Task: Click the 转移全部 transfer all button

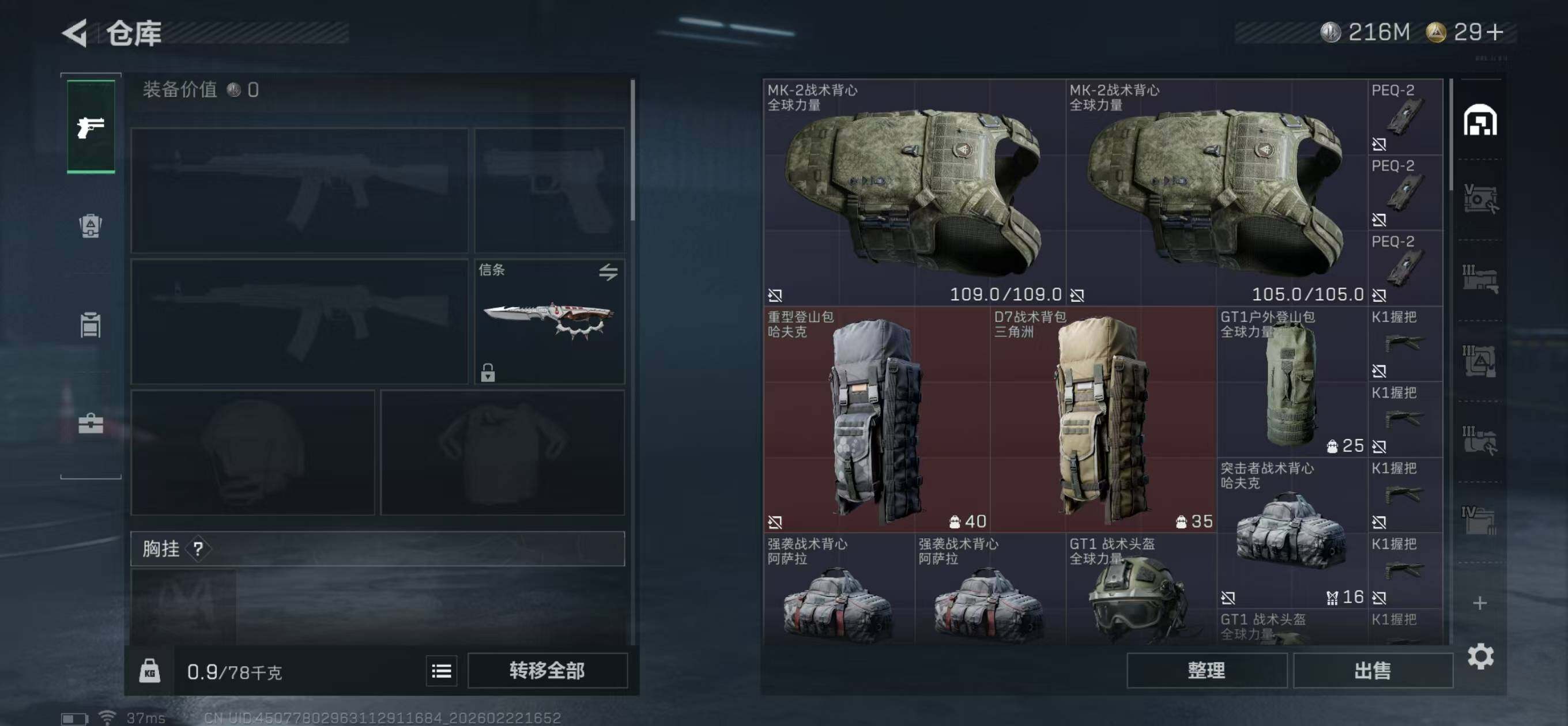Action: [x=546, y=671]
